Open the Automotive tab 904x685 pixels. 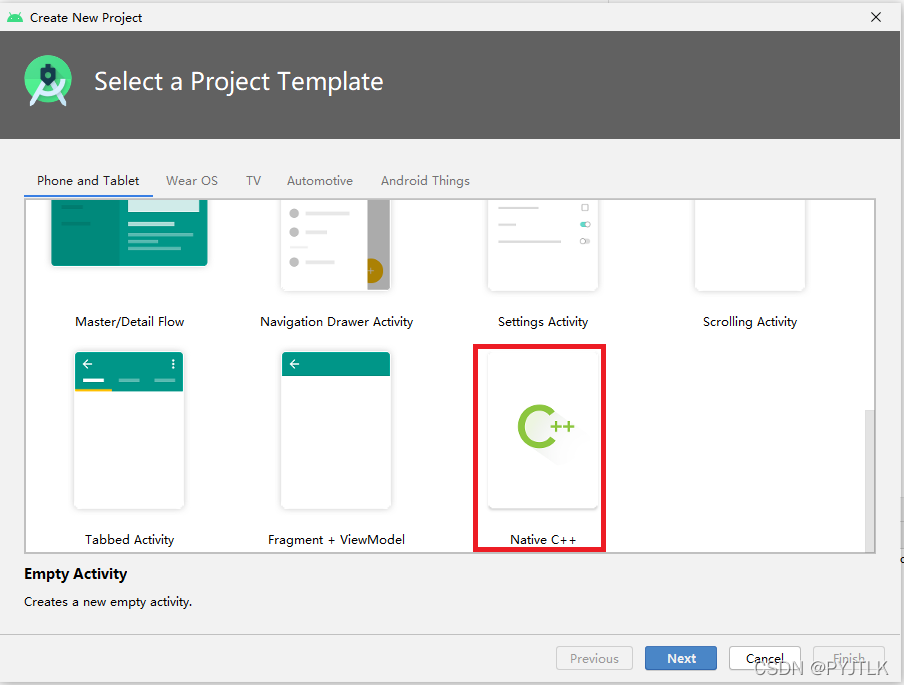pos(320,181)
